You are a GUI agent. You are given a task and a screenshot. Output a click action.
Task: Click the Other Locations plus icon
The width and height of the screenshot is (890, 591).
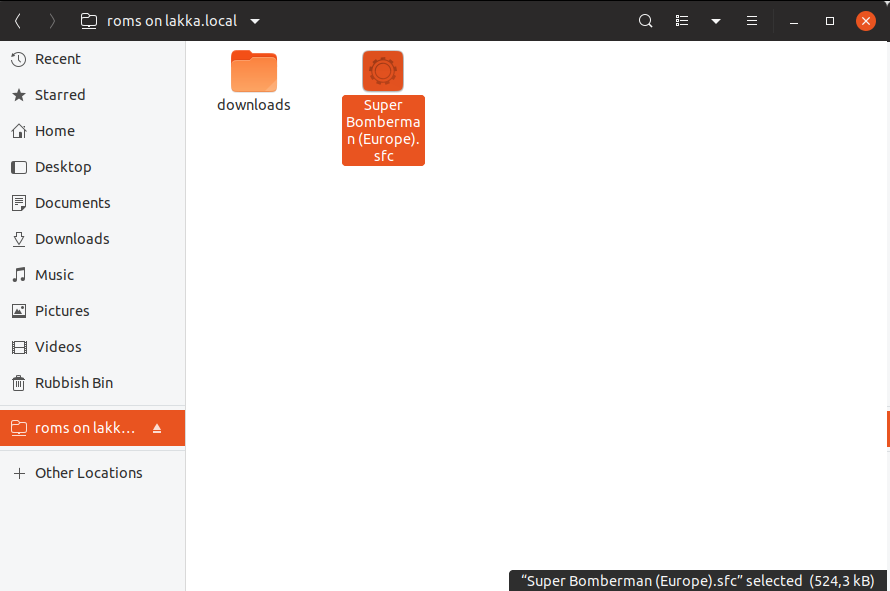[19, 473]
